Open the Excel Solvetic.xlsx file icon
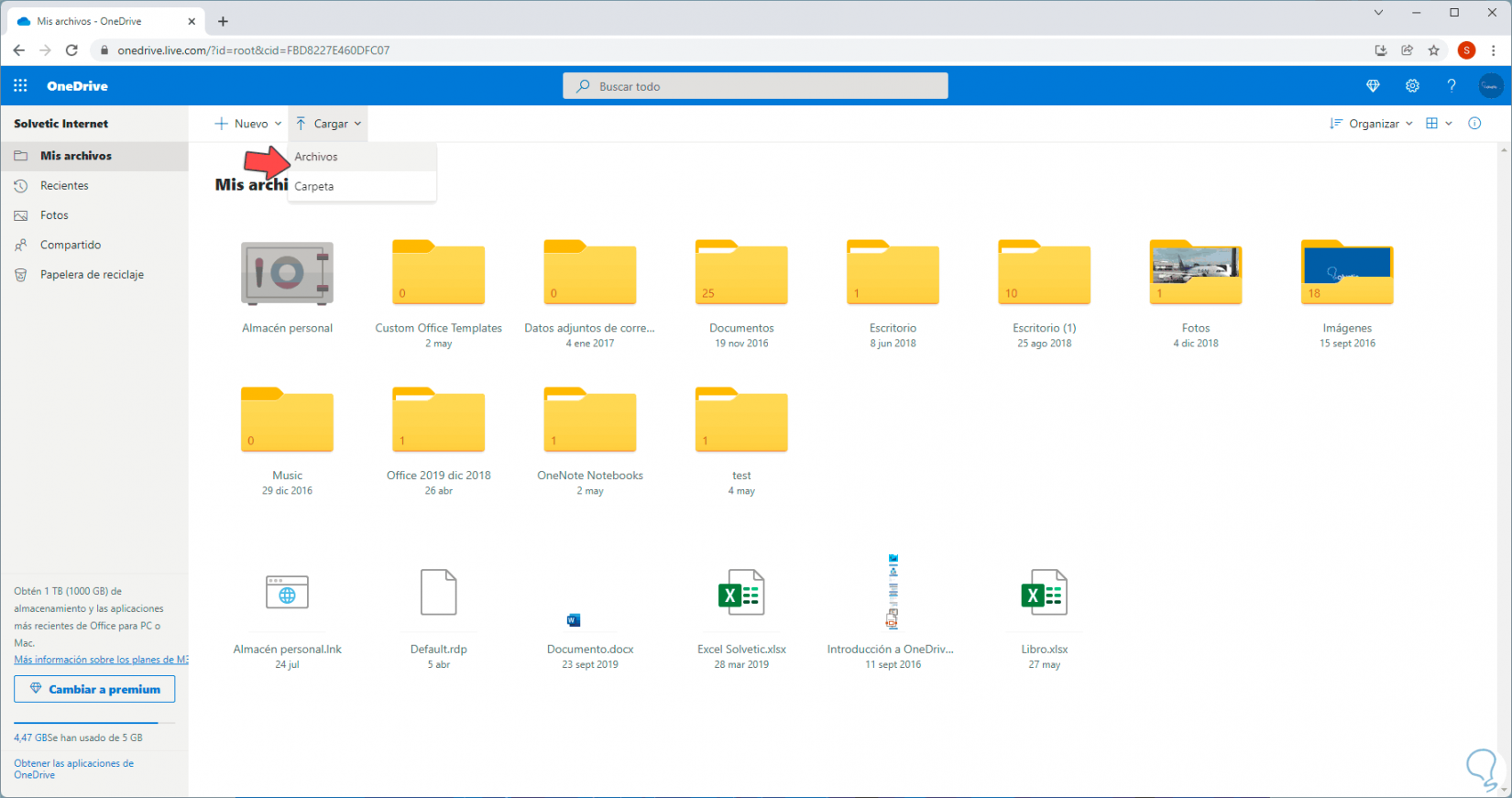The width and height of the screenshot is (1512, 798). (741, 593)
